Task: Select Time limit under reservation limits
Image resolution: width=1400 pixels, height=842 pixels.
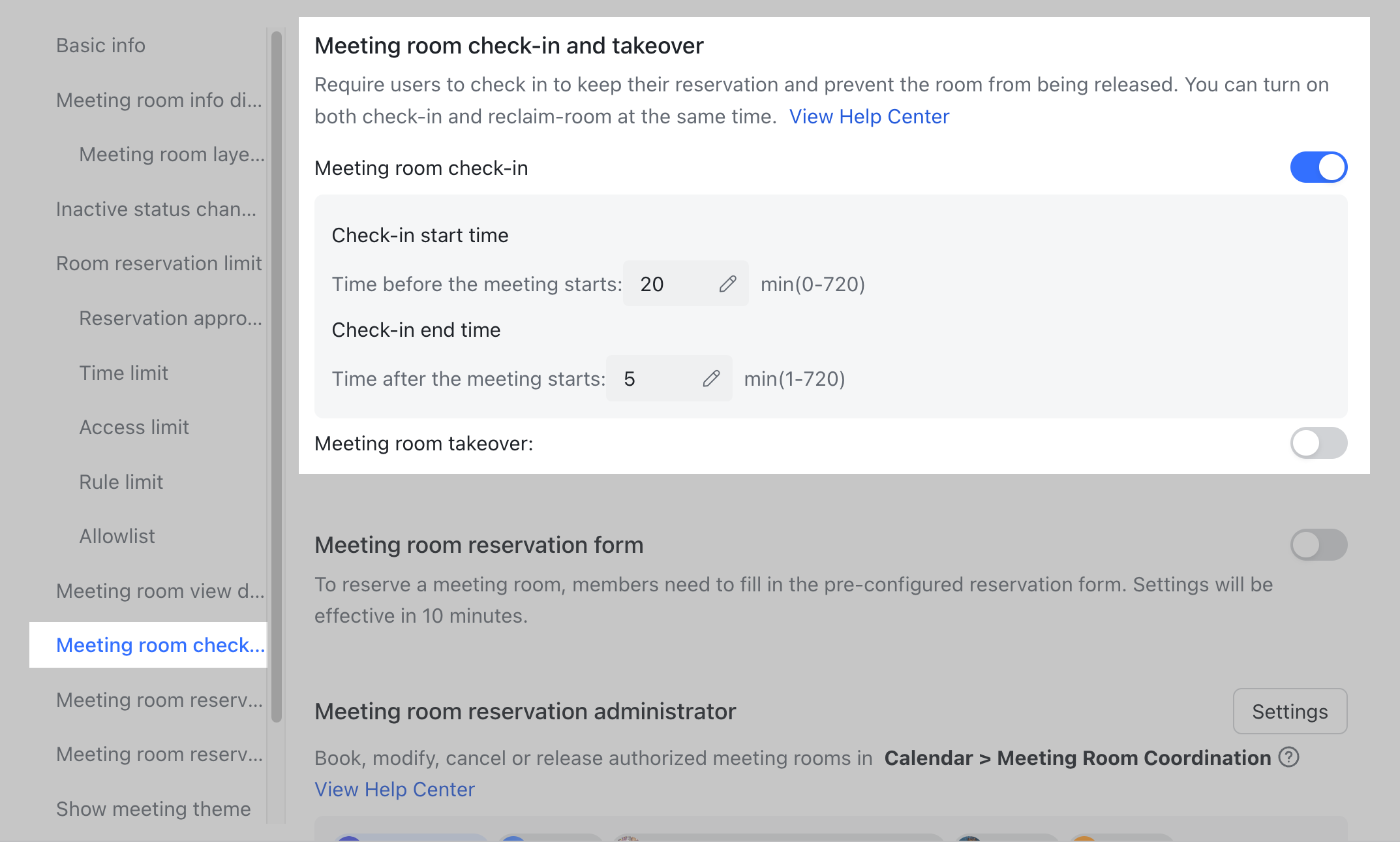Action: coord(123,373)
